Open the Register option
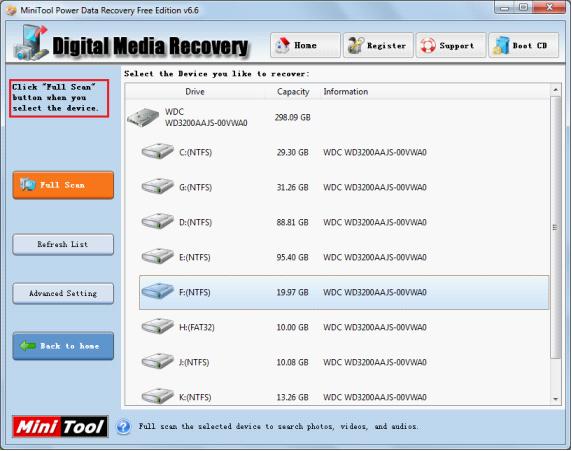 tap(378, 45)
